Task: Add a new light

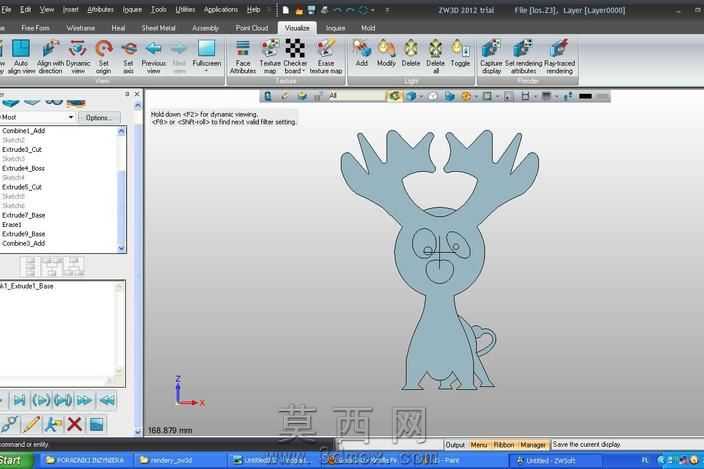Action: [x=362, y=53]
